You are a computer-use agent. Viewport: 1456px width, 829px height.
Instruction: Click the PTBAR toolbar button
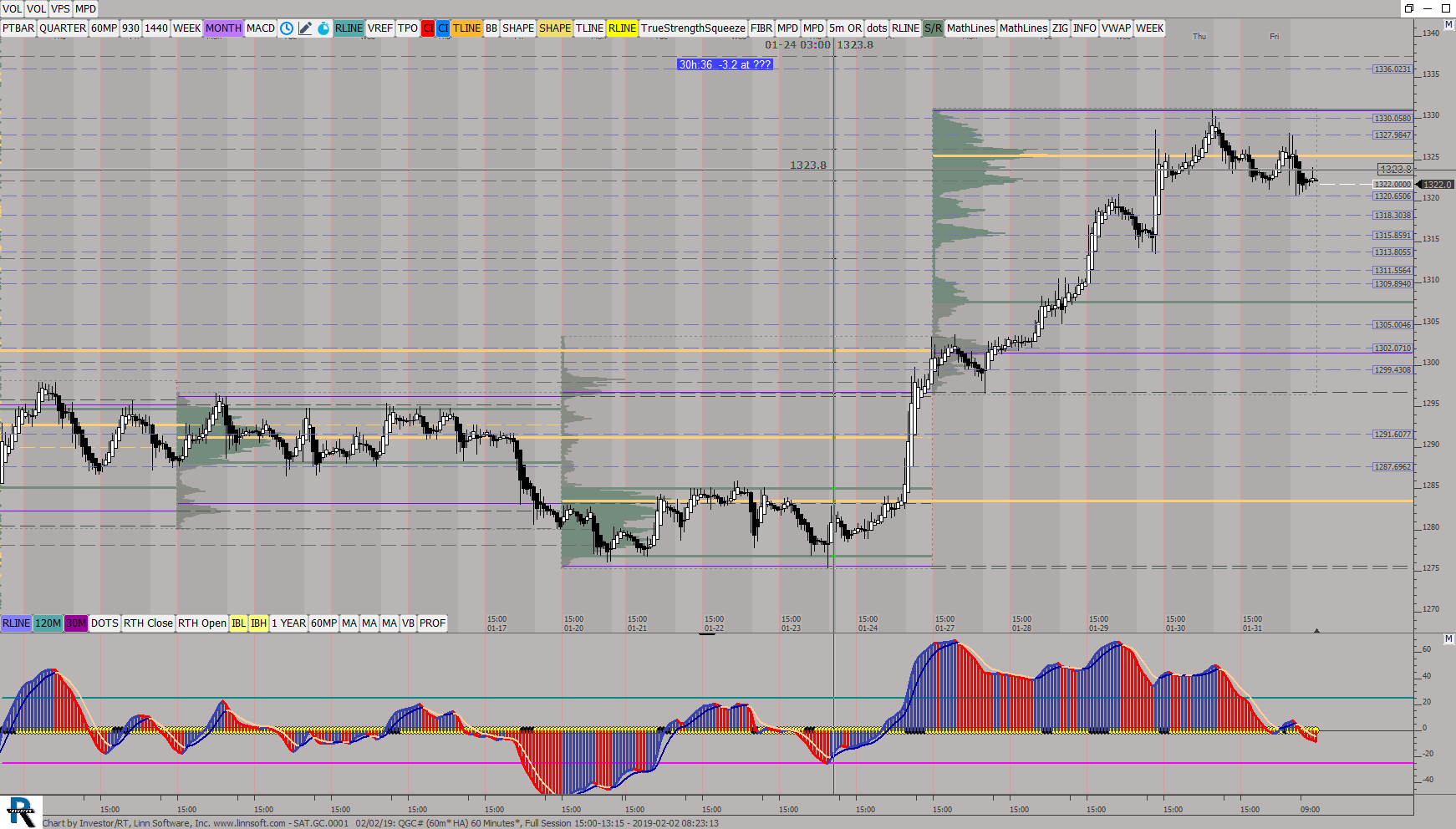[18, 28]
